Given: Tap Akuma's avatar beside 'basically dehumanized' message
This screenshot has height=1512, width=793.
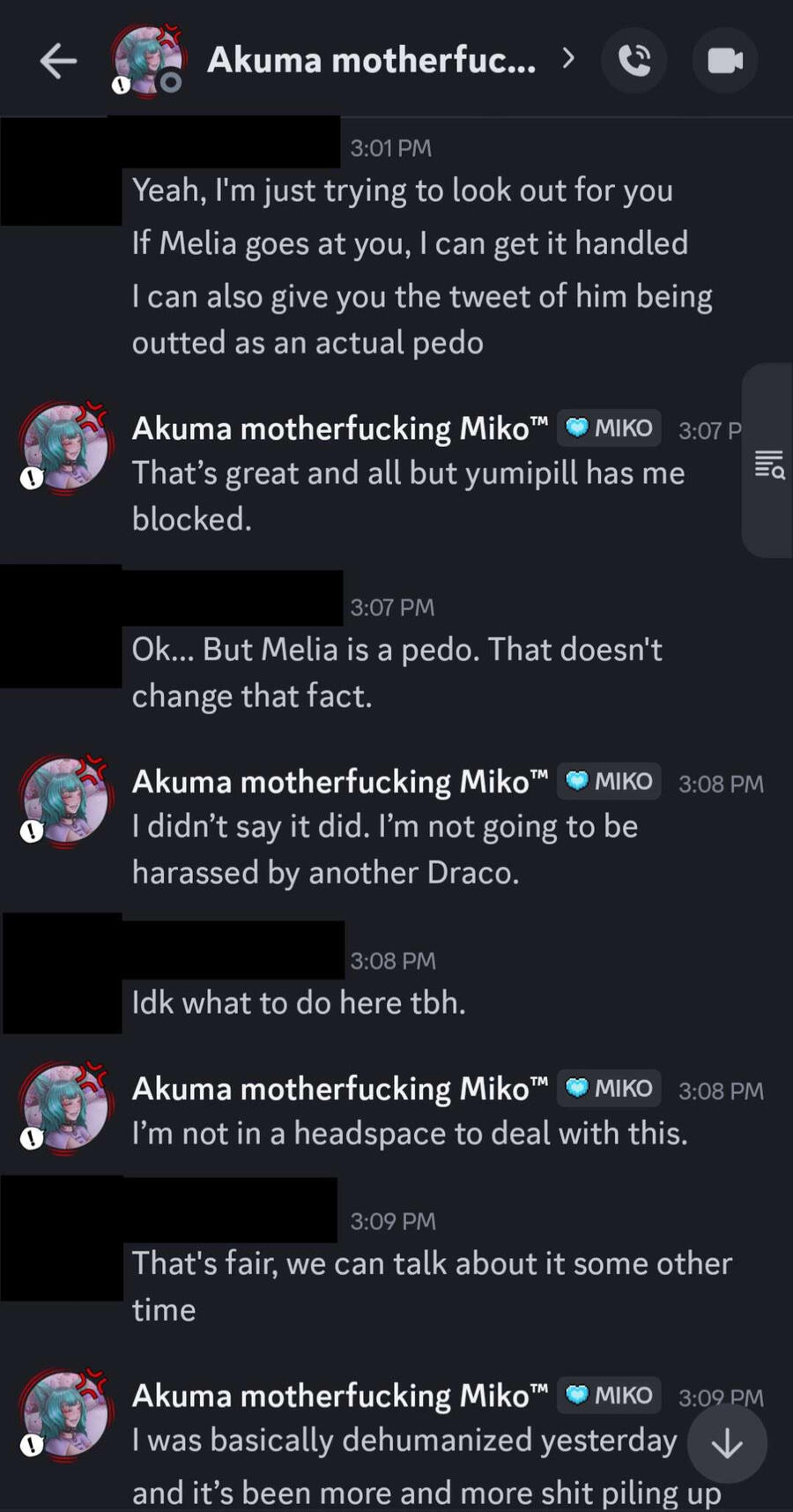Looking at the screenshot, I should click(x=66, y=1416).
